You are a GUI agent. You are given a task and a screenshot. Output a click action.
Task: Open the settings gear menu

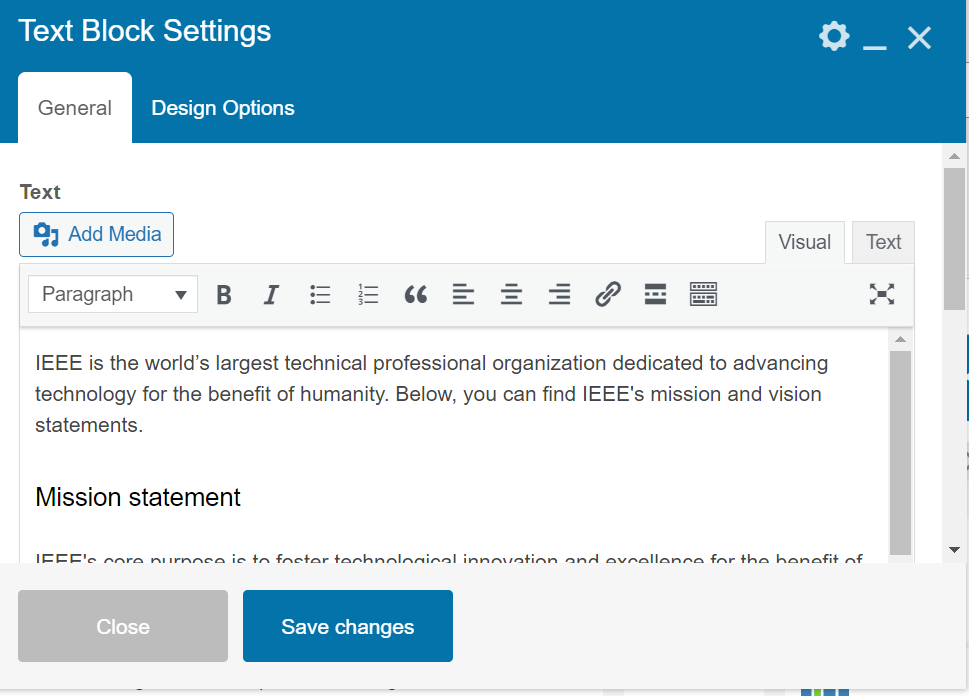pos(833,36)
